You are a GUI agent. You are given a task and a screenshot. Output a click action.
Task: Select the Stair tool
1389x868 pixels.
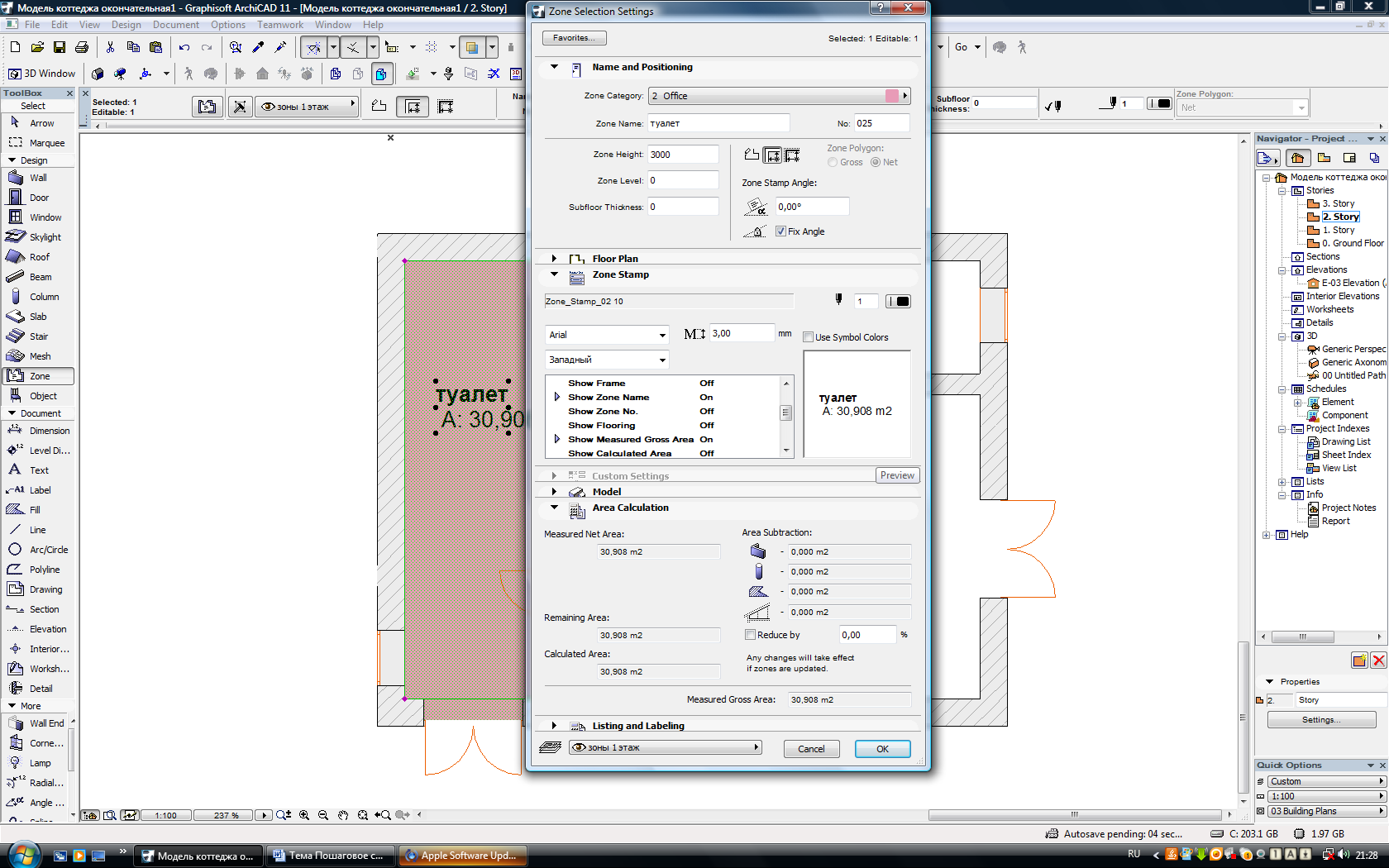(38, 336)
